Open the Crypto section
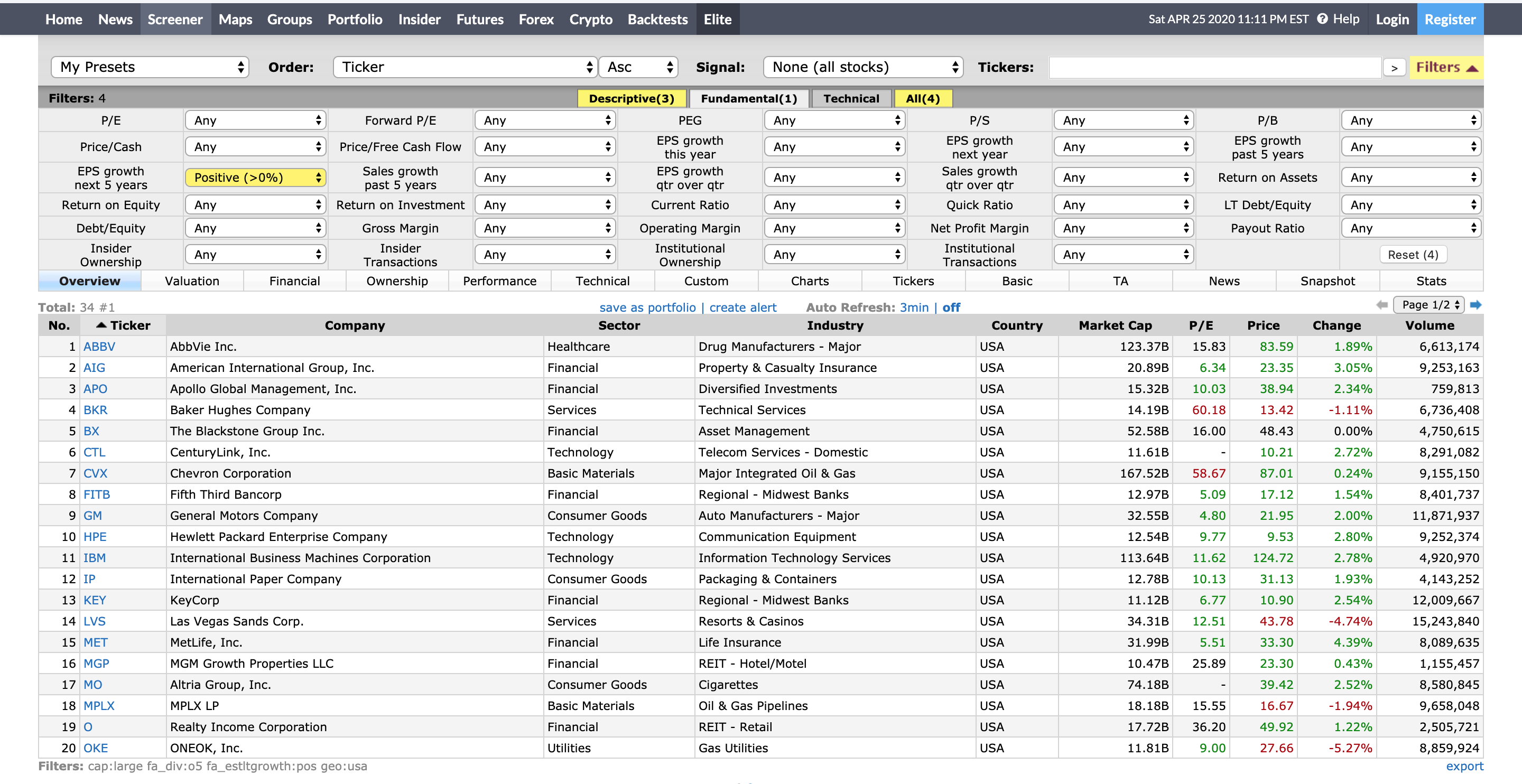 pos(591,19)
